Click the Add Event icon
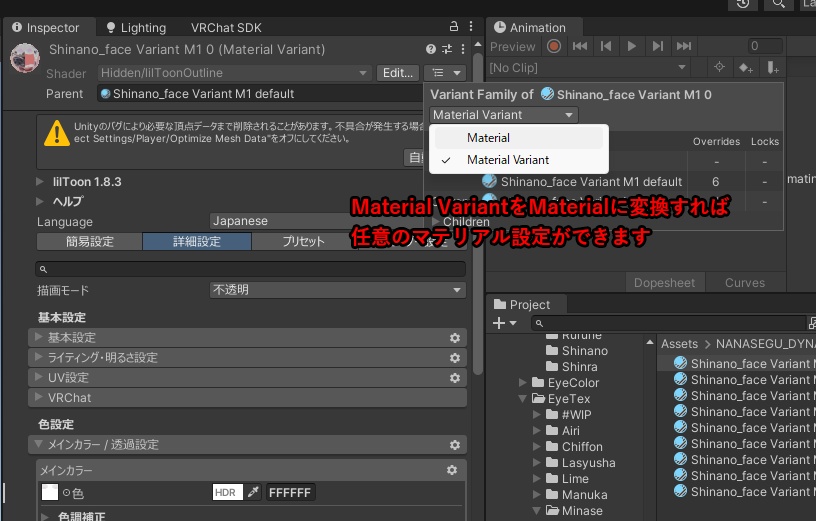The height and width of the screenshot is (521, 816). [773, 68]
